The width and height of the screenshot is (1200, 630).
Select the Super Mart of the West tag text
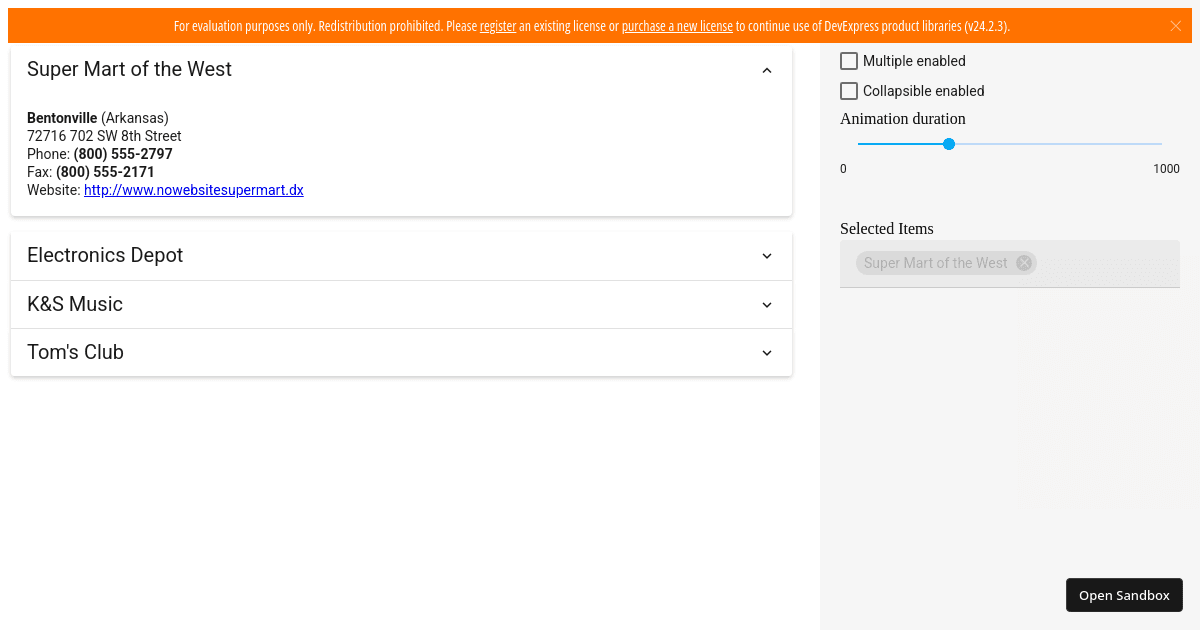[935, 263]
